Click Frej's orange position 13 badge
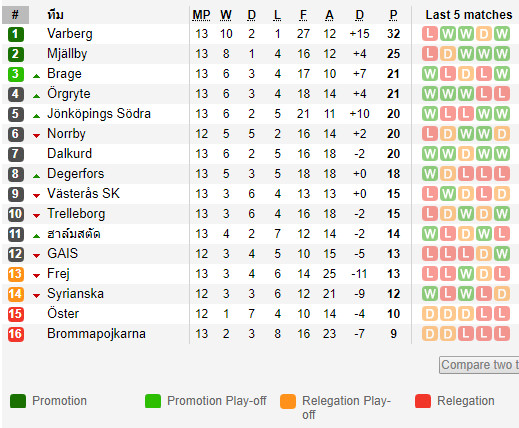The height and width of the screenshot is (428, 519). click(16, 274)
